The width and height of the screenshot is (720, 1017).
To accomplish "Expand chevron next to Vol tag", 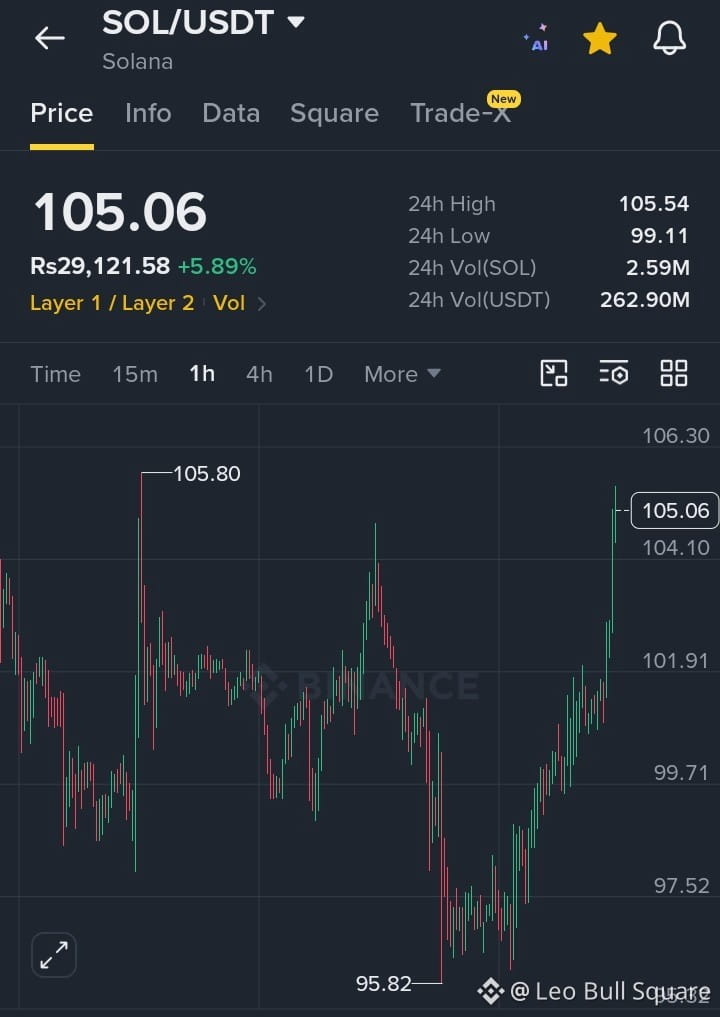I will [x=262, y=304].
